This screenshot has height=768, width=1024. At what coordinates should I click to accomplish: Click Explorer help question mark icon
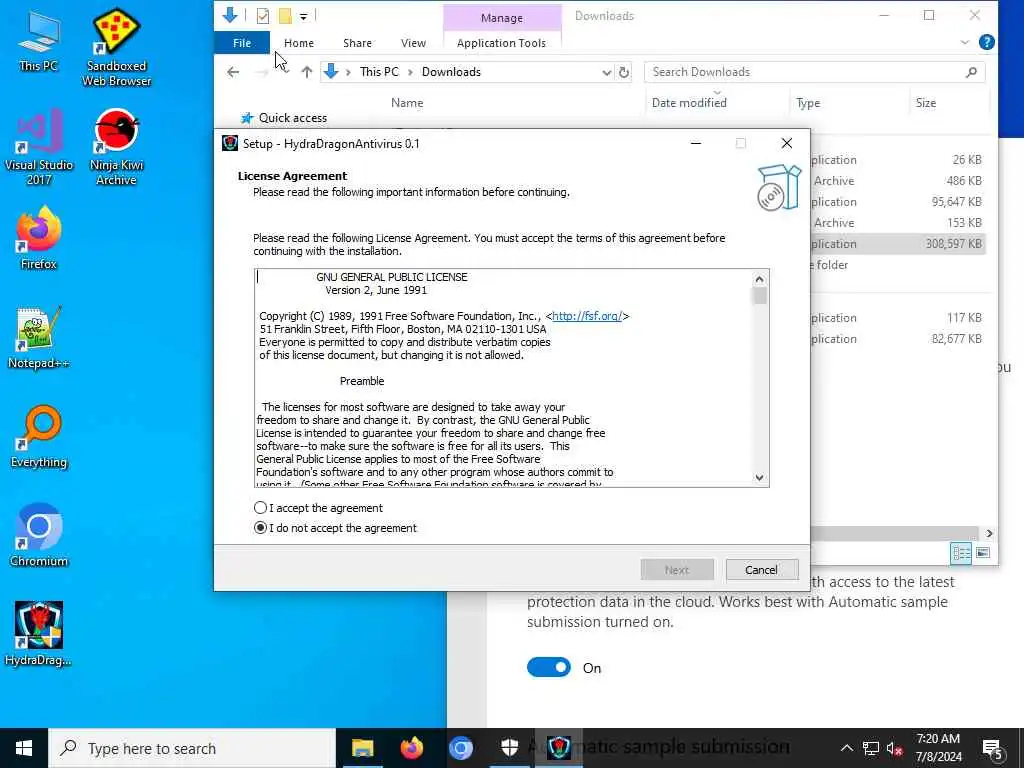coord(987,42)
